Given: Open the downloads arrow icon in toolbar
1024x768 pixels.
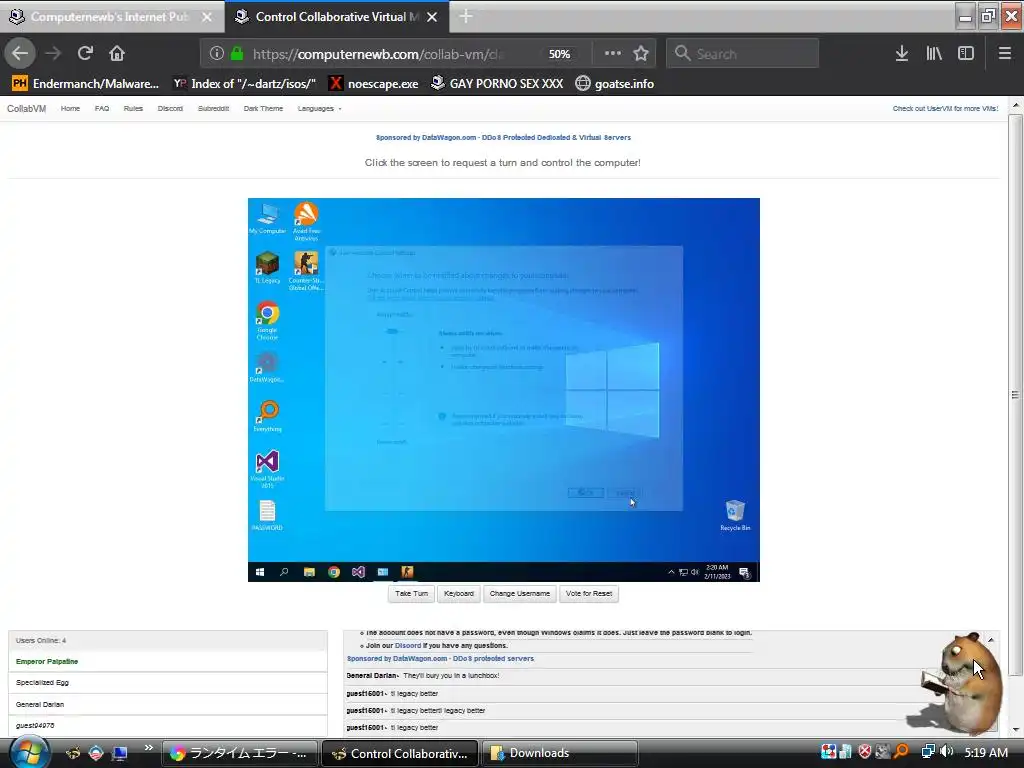Looking at the screenshot, I should click(x=902, y=54).
